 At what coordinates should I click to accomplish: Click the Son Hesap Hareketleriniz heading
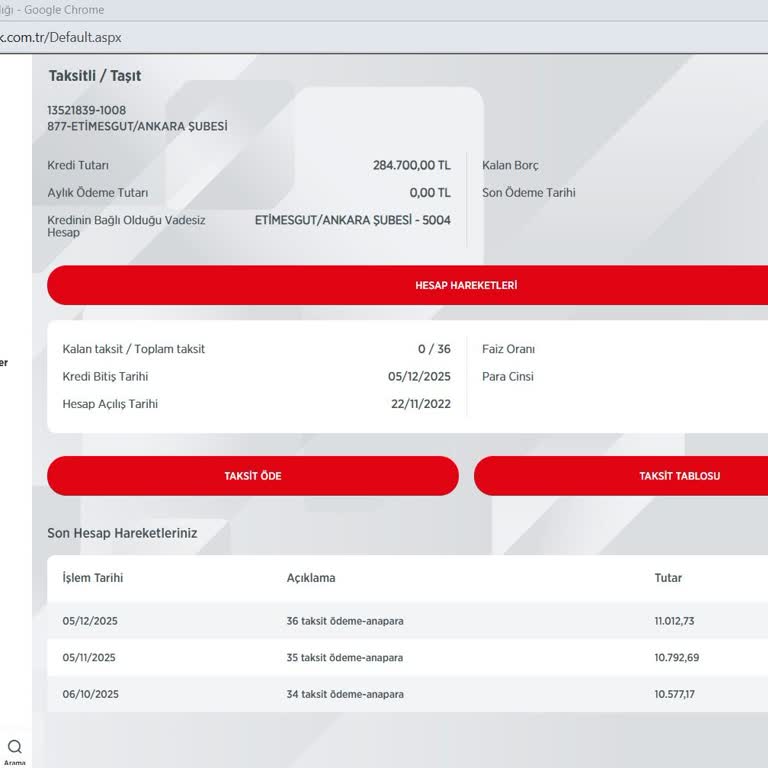[122, 533]
